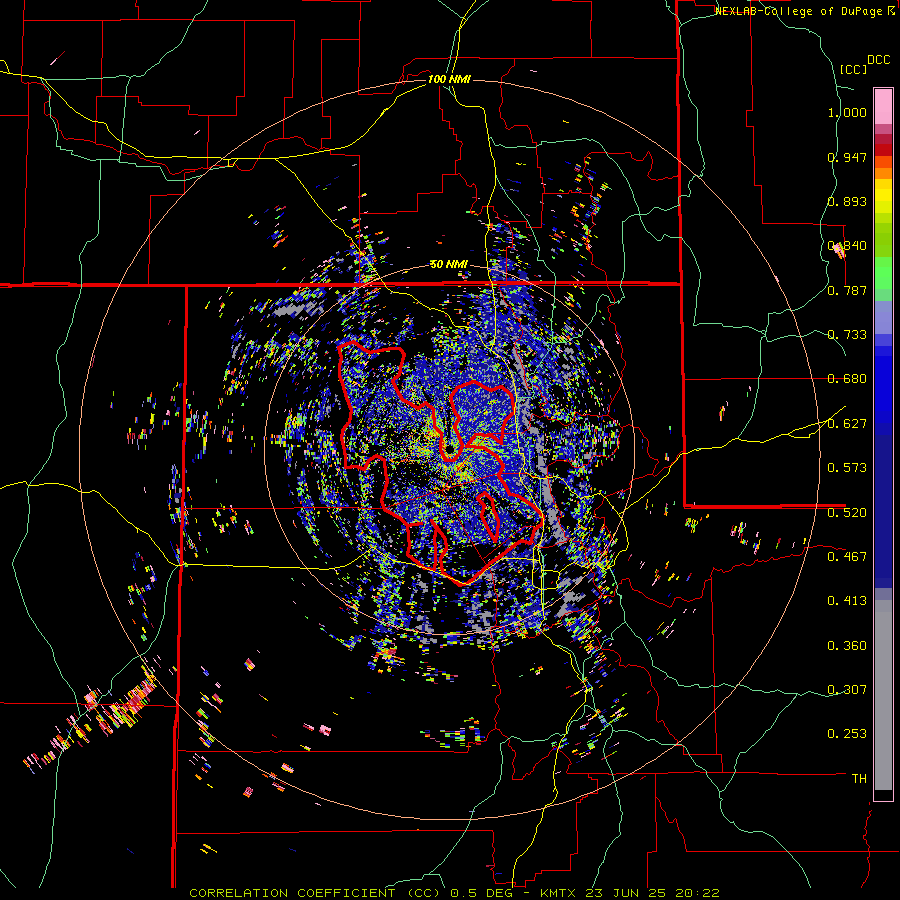Screen dimensions: 900x900
Task: Click the TH threshold label
Action: coord(859,779)
